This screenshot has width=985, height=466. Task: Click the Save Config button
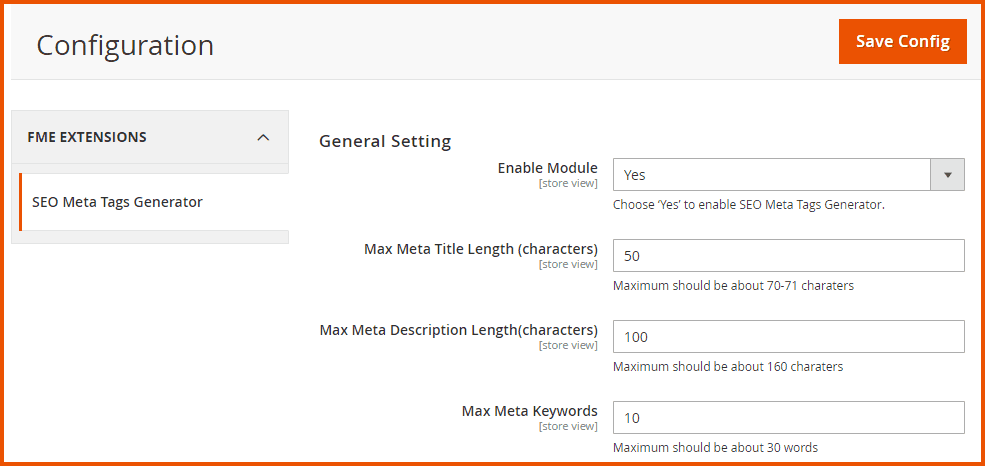coord(902,41)
